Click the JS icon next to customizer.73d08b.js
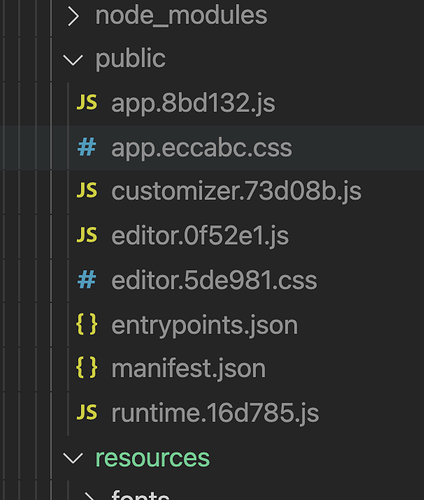The width and height of the screenshot is (424, 500). pyautogui.click(x=87, y=190)
